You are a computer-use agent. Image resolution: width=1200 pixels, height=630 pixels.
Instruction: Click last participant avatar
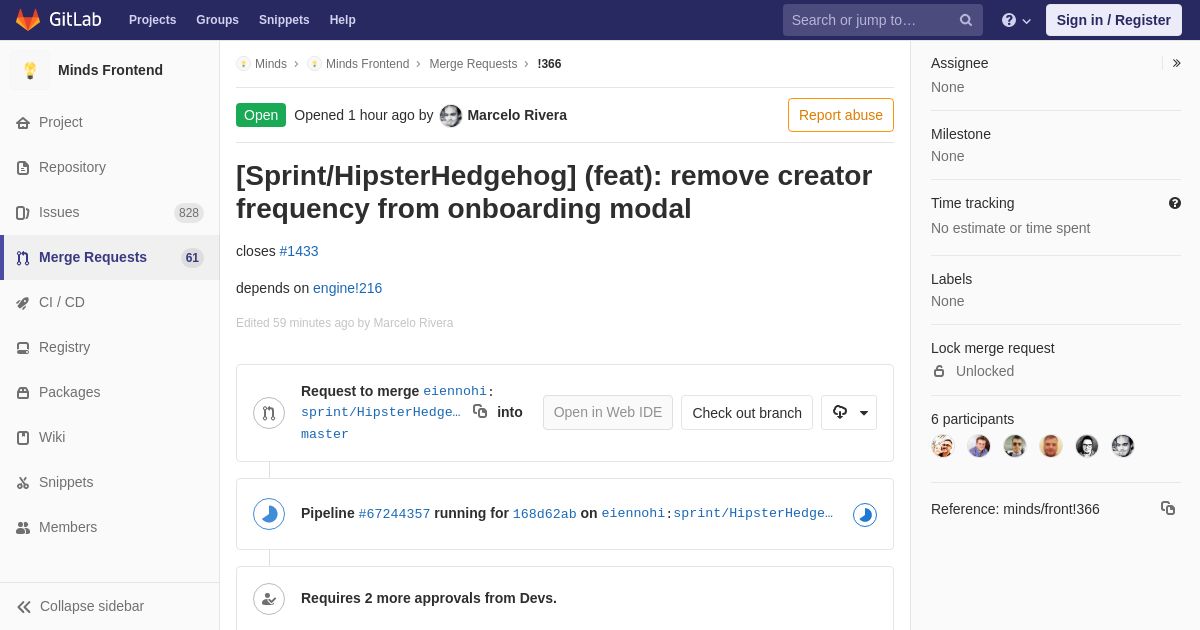coord(1123,446)
